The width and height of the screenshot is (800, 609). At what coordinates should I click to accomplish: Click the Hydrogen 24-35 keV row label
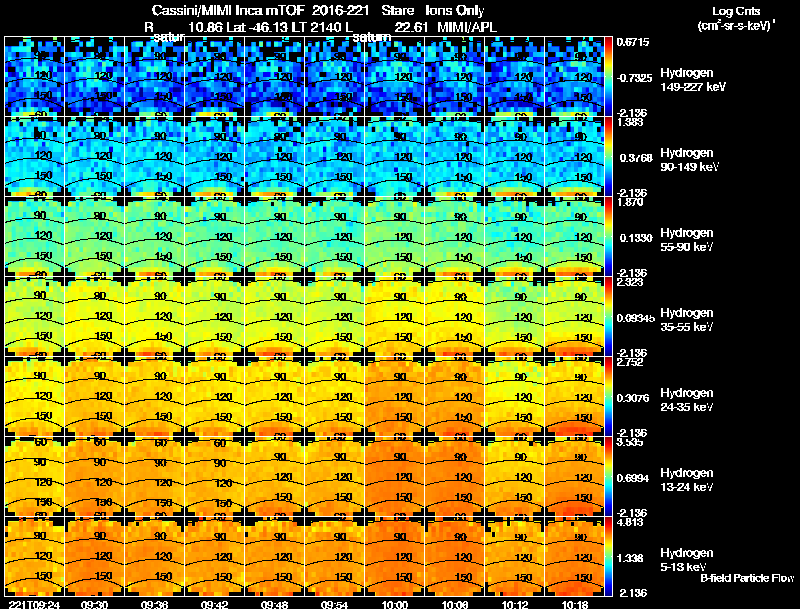[x=687, y=400]
